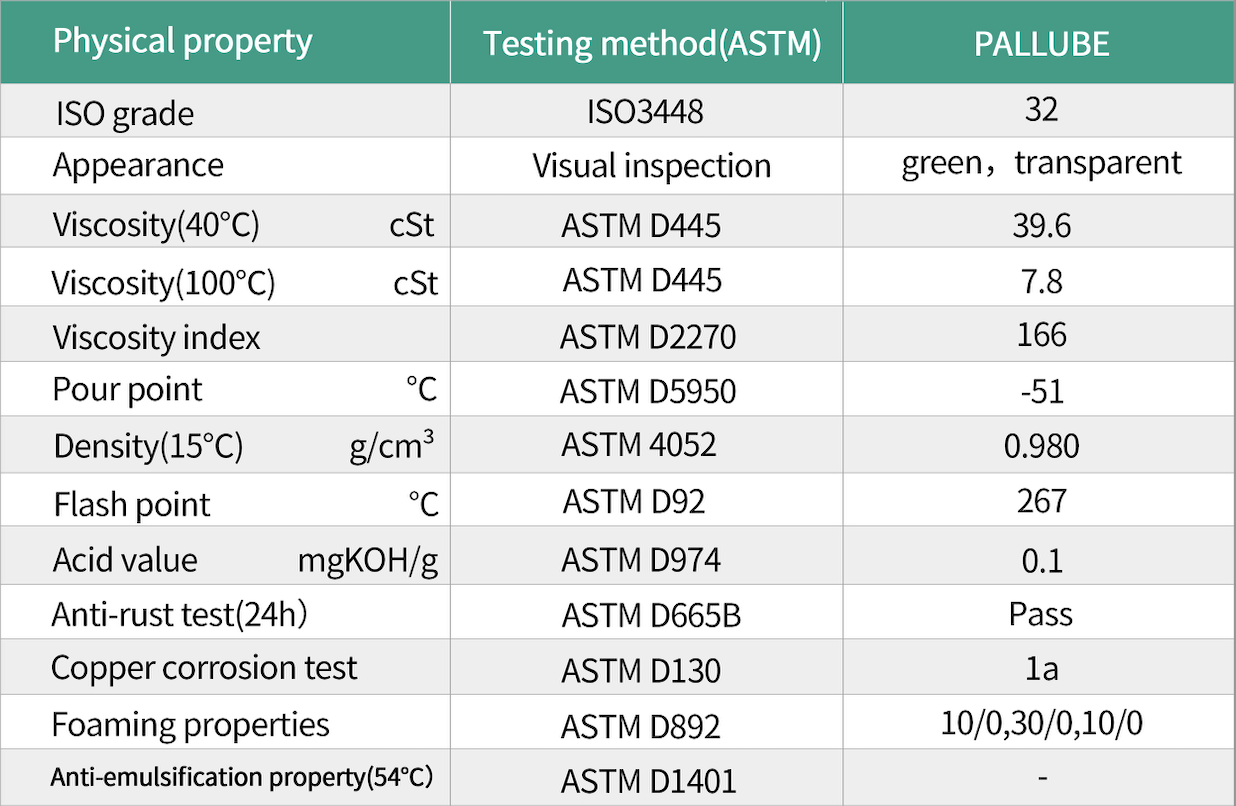Click the Flash point value 267
The width and height of the screenshot is (1236, 806).
click(1041, 500)
